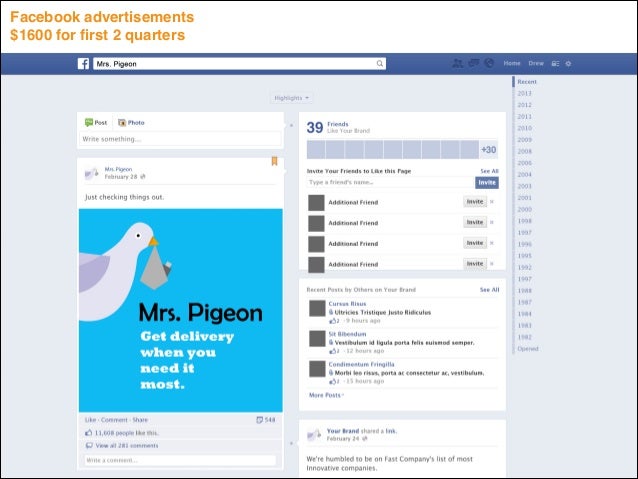Screen dimensions: 638x479
Task: Jump to 2008 in timeline
Action: pyautogui.click(x=524, y=151)
